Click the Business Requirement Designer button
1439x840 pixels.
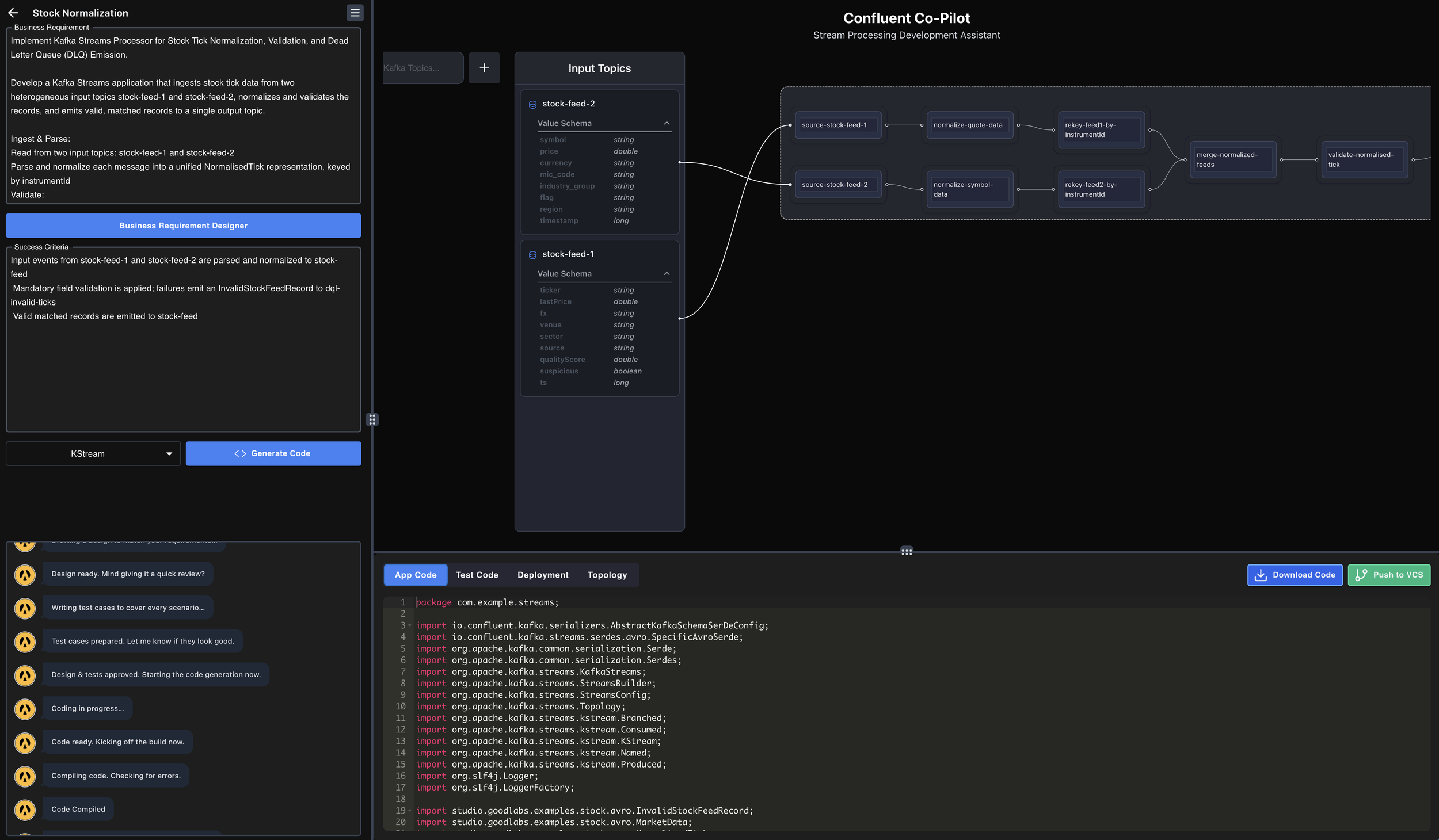coord(183,226)
